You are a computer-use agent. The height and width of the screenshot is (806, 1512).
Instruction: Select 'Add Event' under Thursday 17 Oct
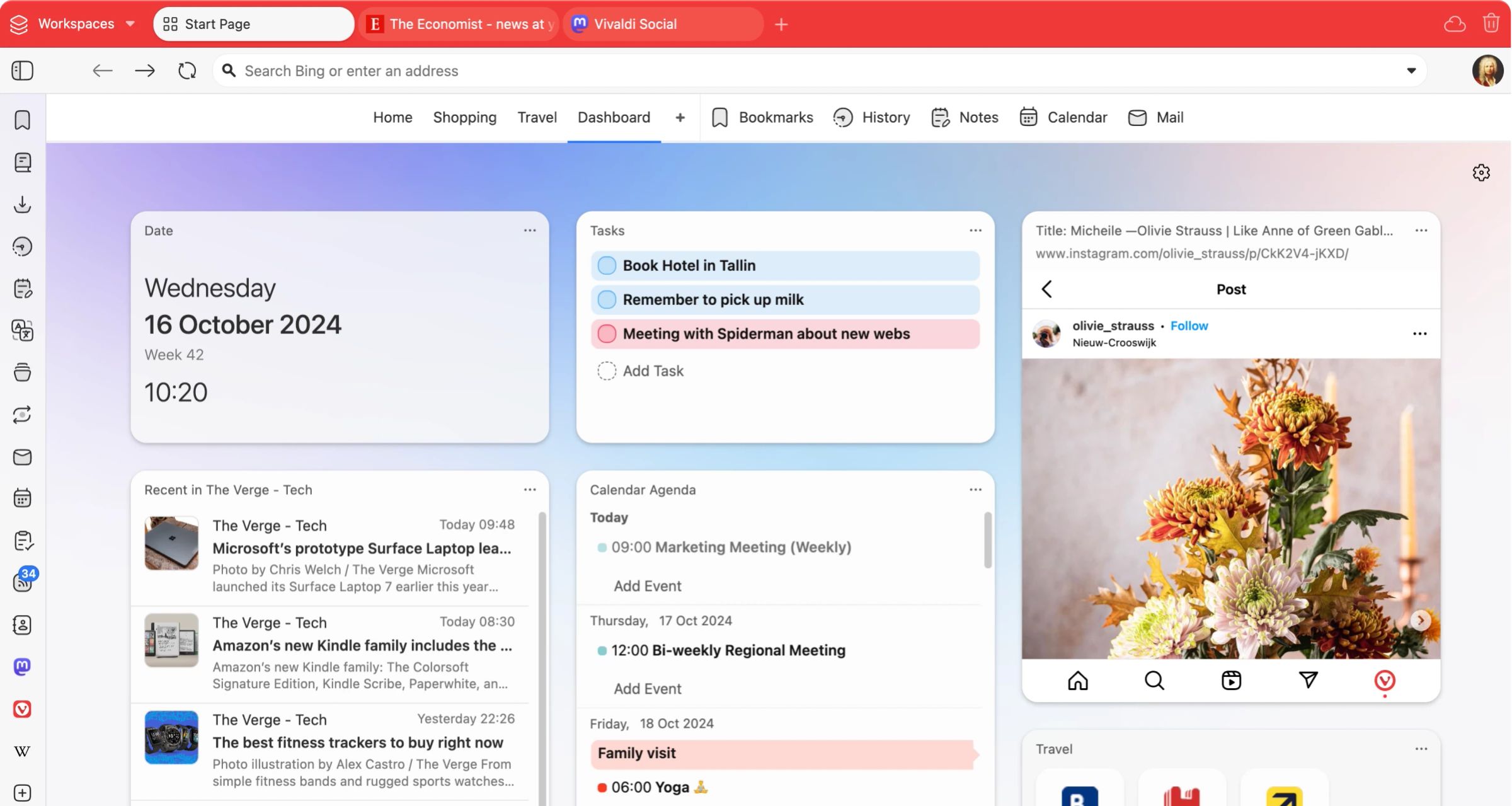[x=646, y=689]
